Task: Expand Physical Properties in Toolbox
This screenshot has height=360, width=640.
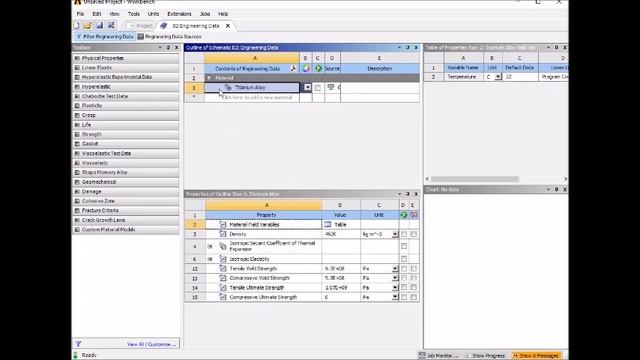Action: [x=77, y=58]
